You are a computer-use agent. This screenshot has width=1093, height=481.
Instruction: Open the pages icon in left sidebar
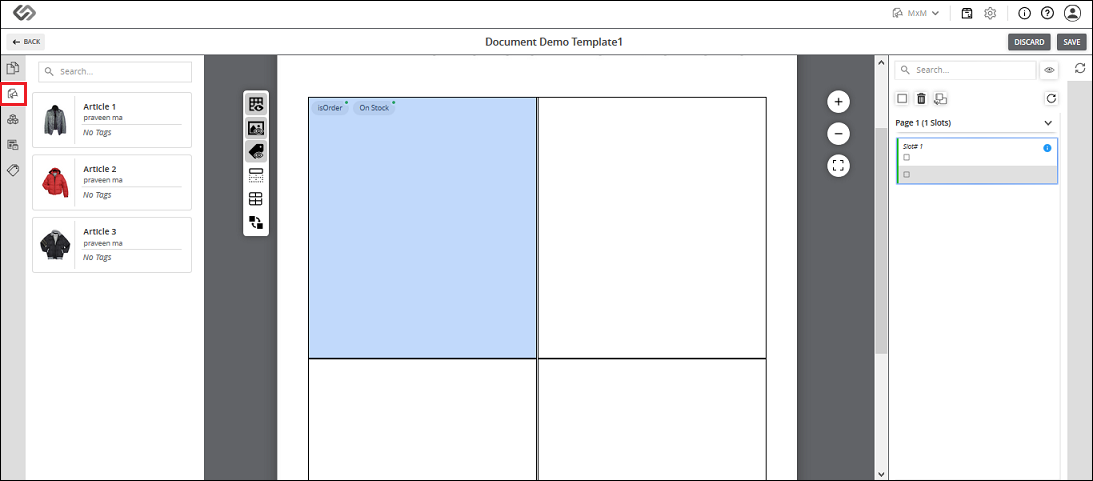point(13,68)
